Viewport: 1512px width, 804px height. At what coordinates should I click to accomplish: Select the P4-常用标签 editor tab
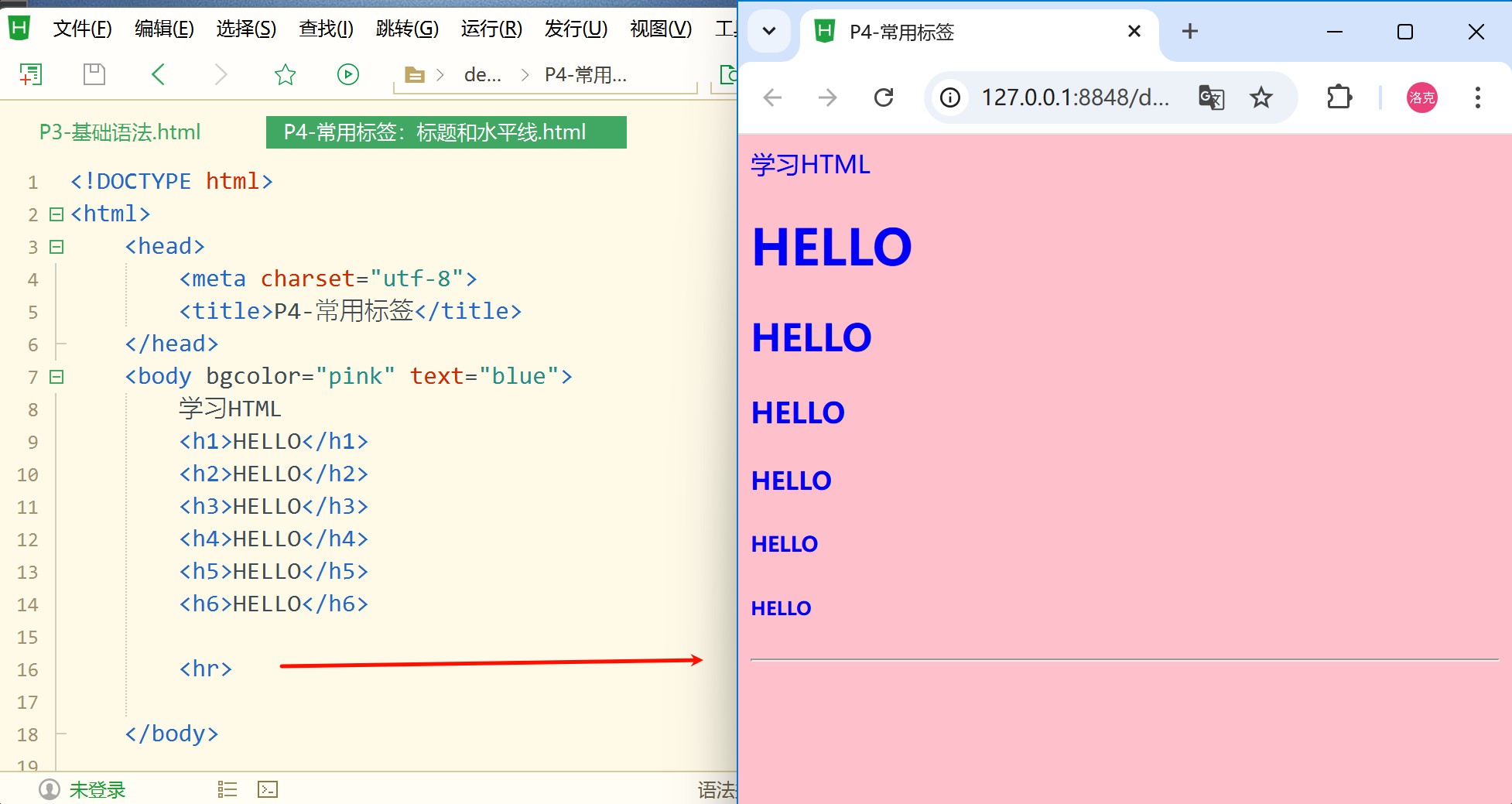(x=446, y=132)
